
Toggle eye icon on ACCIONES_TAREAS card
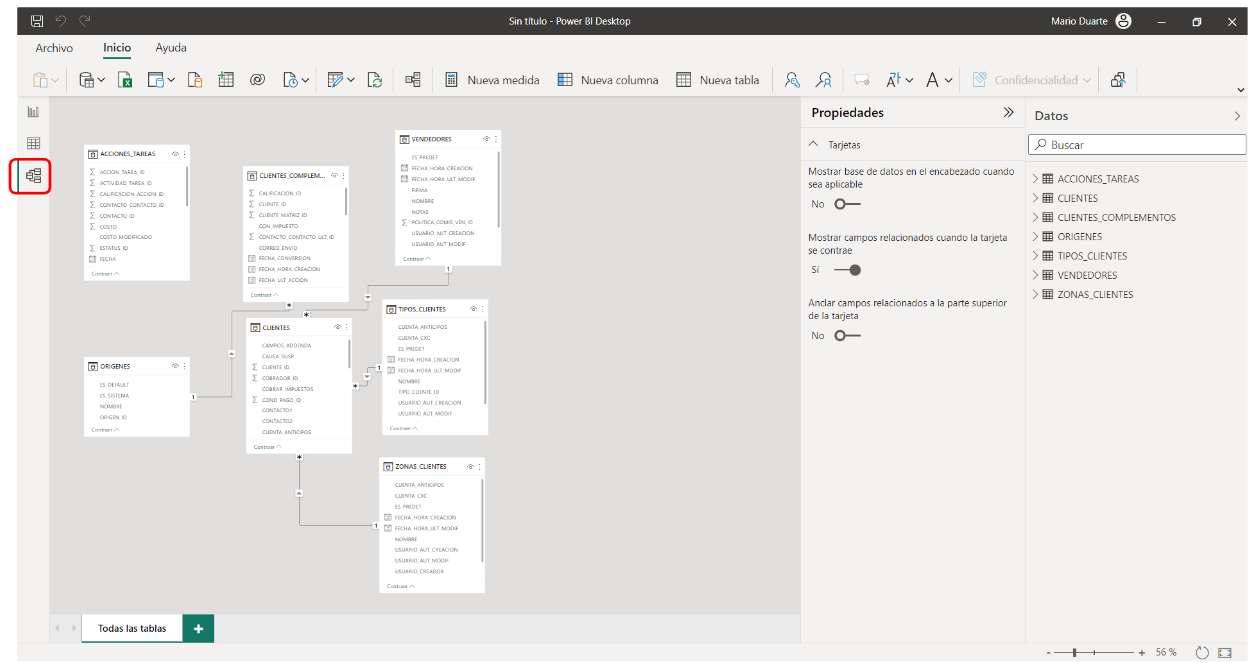175,154
